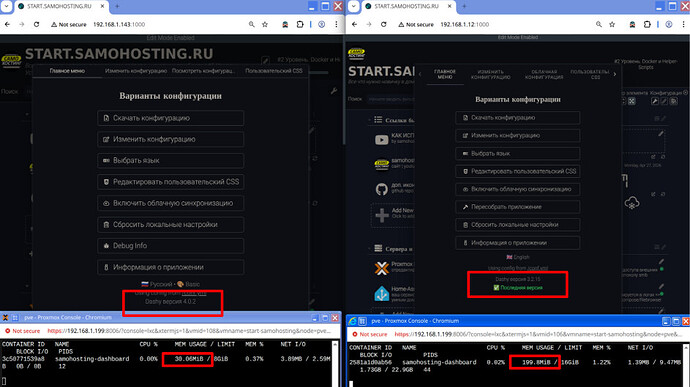Bookmark star in left 192.168.1.143 browser

[265, 25]
